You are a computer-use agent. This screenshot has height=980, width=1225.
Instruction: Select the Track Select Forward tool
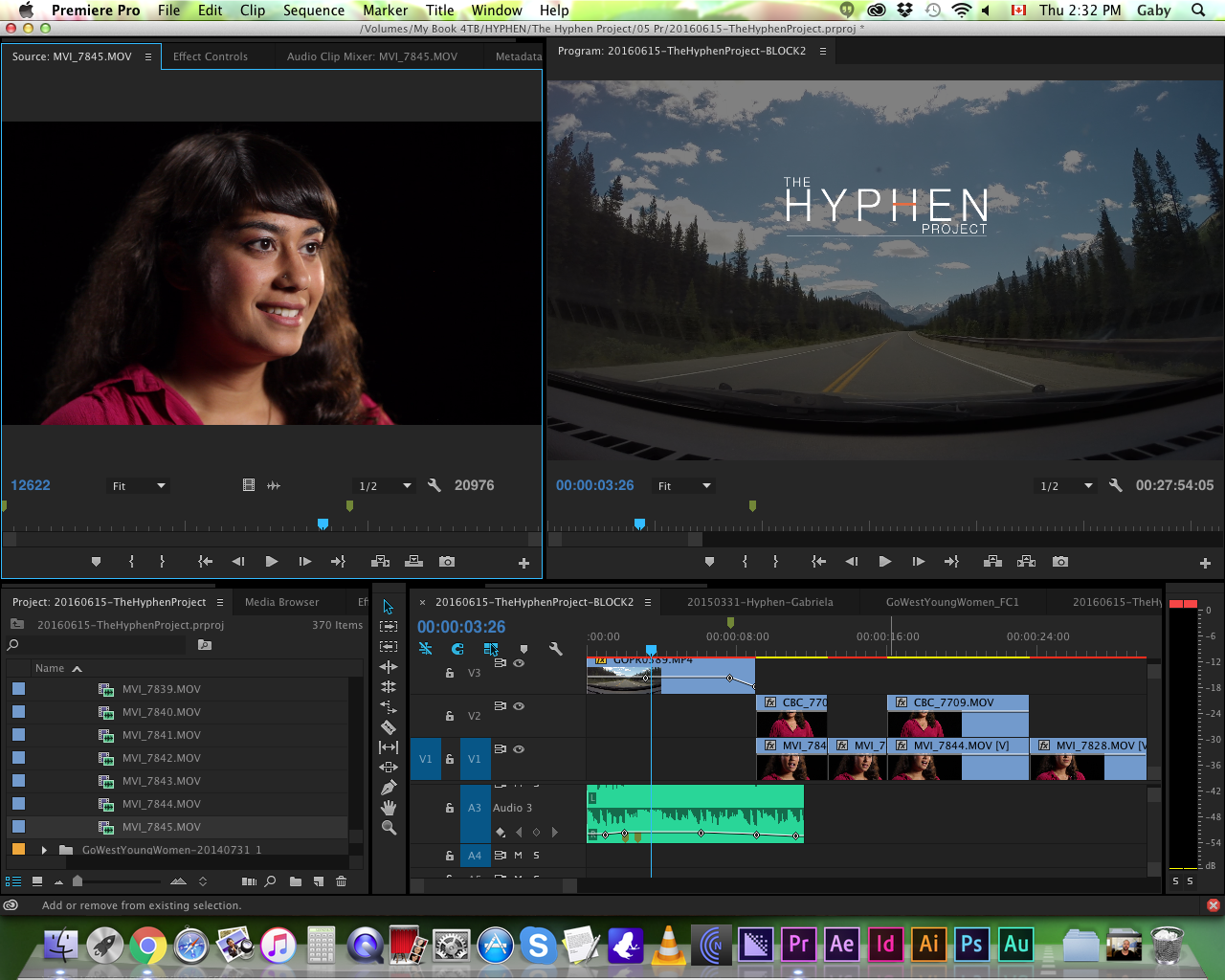coord(388,627)
